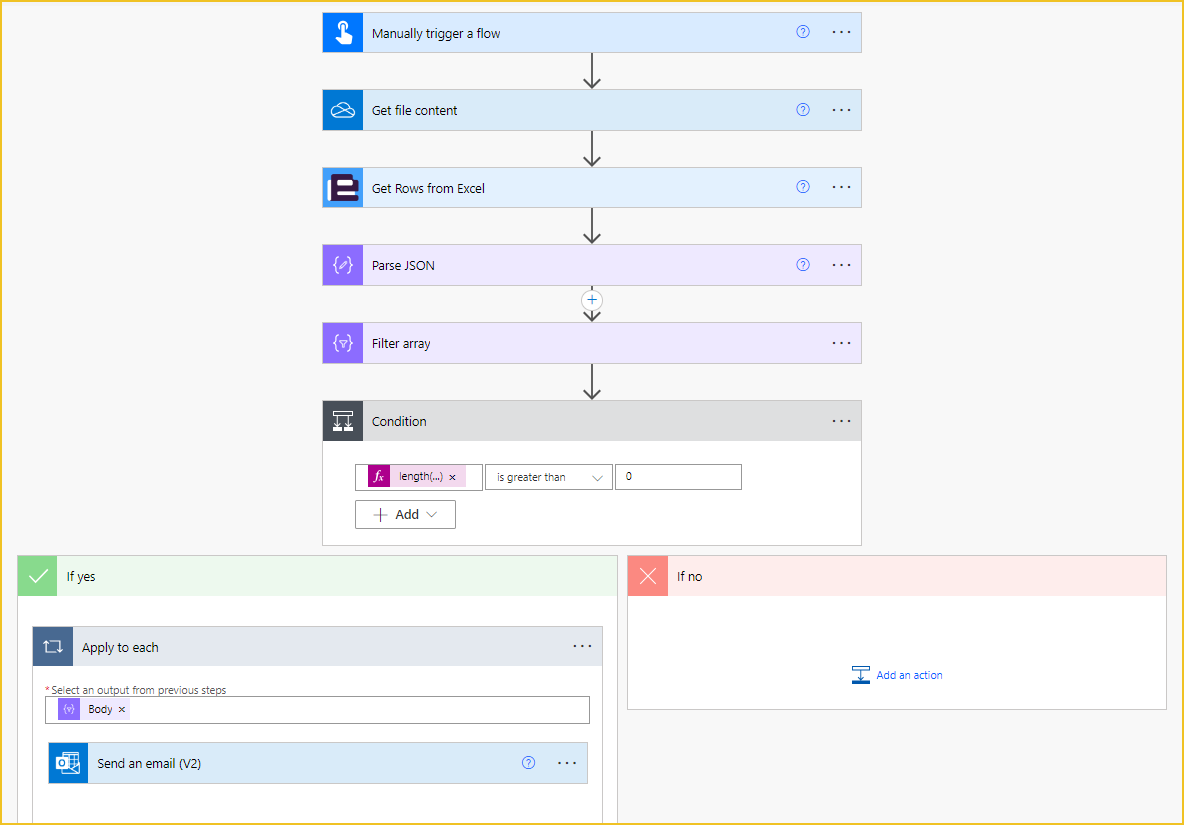Remove the length(...) expression token
The image size is (1184, 825).
tap(452, 477)
